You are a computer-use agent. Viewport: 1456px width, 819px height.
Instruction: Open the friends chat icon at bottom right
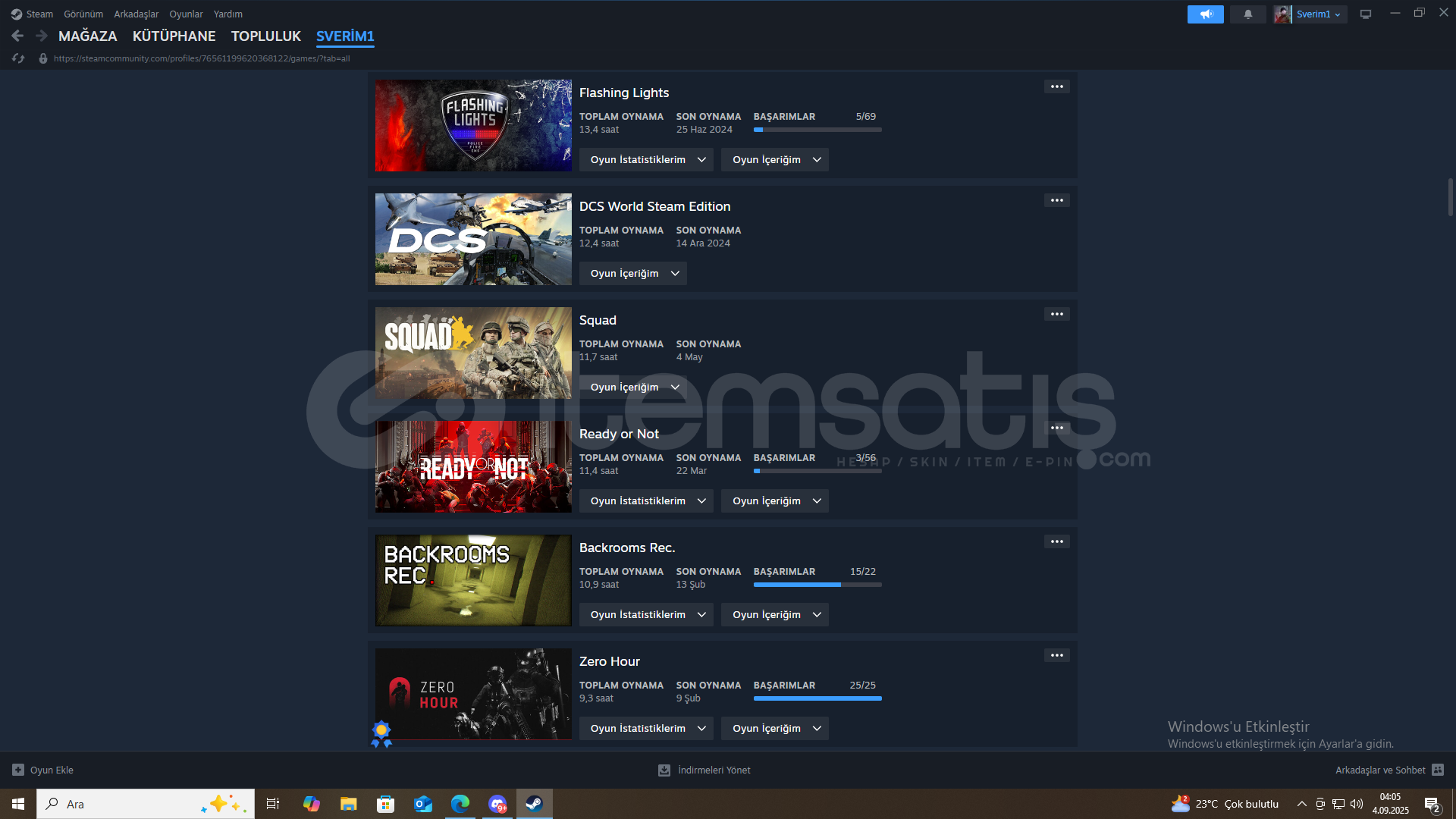(1438, 770)
